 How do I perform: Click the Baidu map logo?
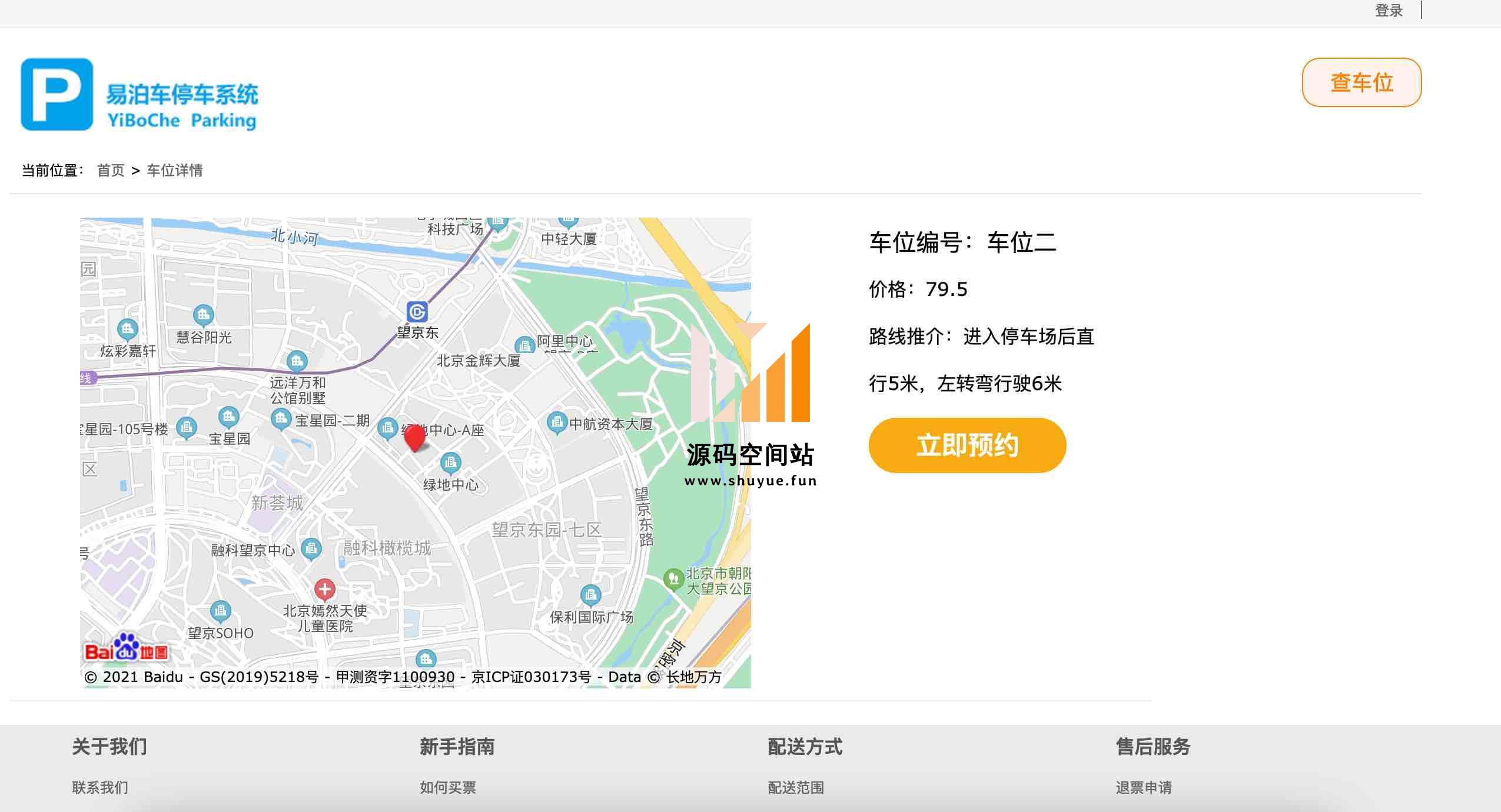(127, 647)
